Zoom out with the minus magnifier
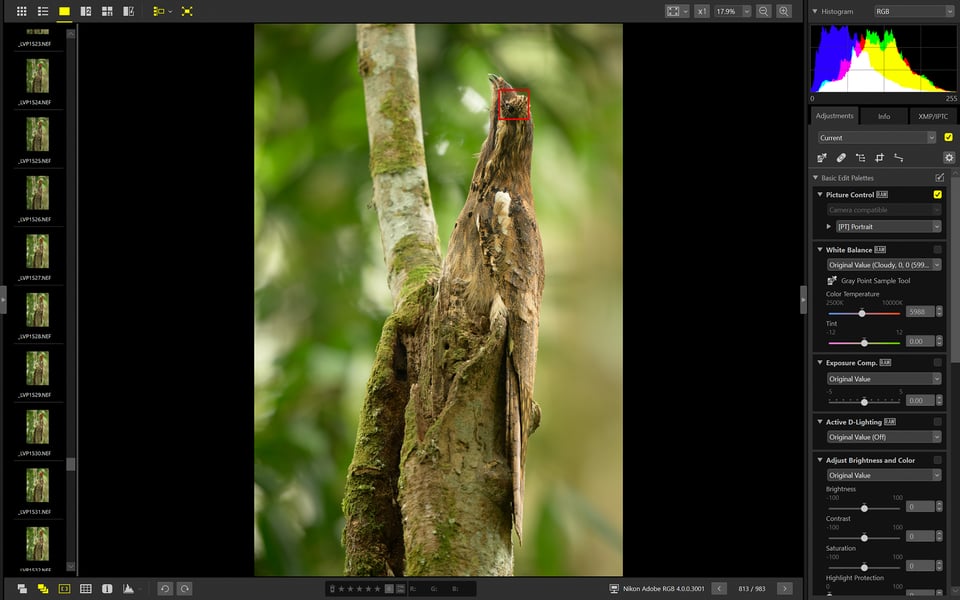 pos(763,11)
